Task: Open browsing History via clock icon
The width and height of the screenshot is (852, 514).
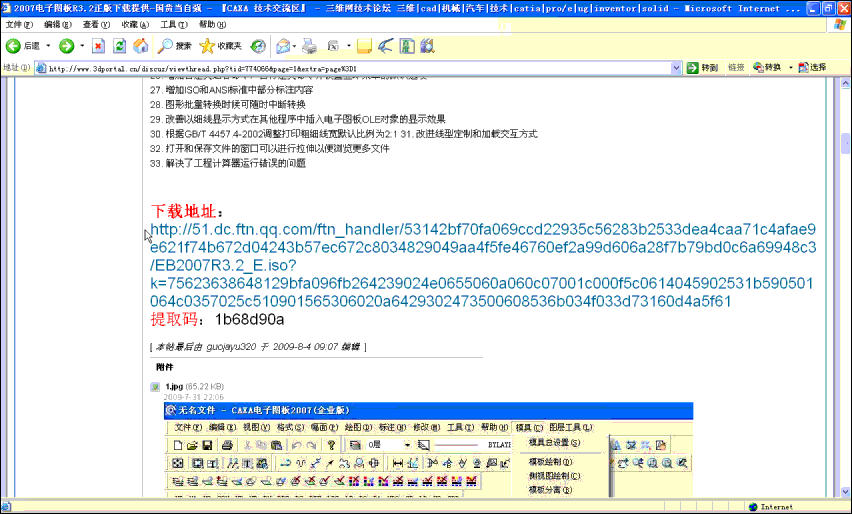Action: coord(258,46)
